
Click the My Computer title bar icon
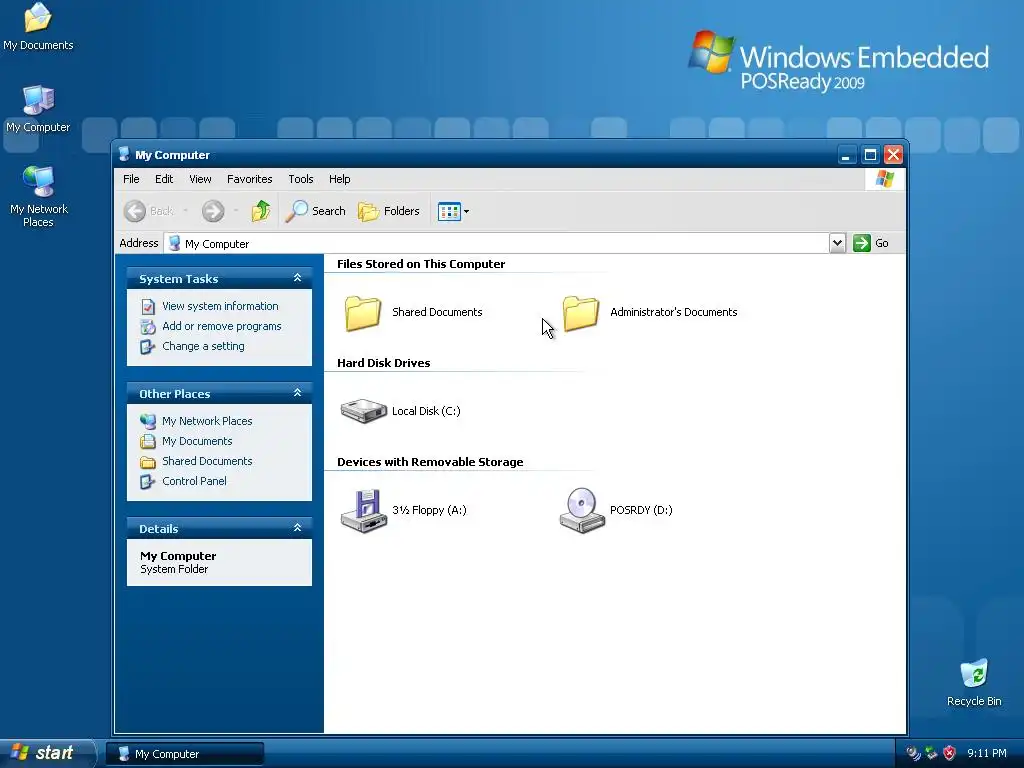point(124,155)
